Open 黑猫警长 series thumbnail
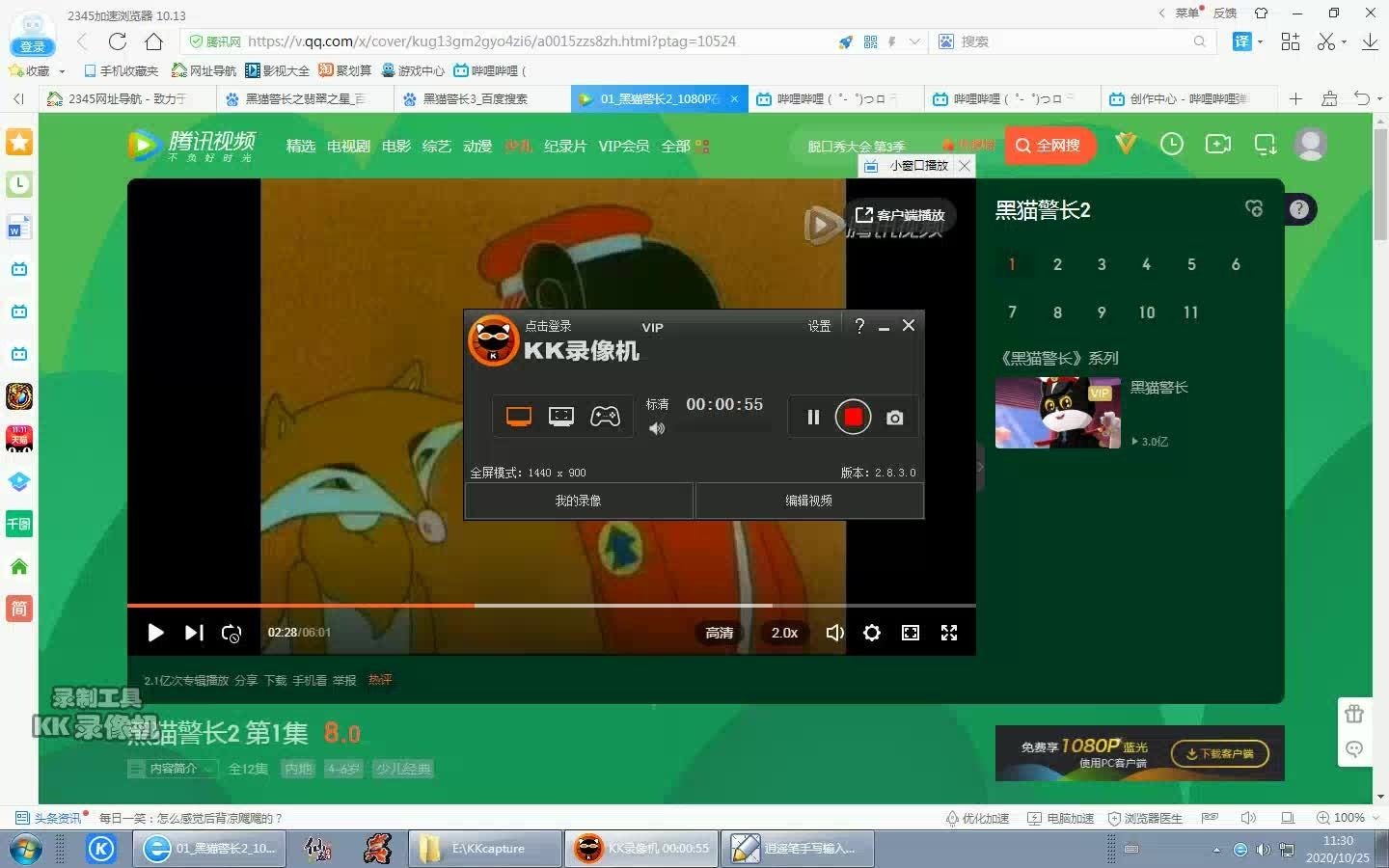 point(1058,413)
